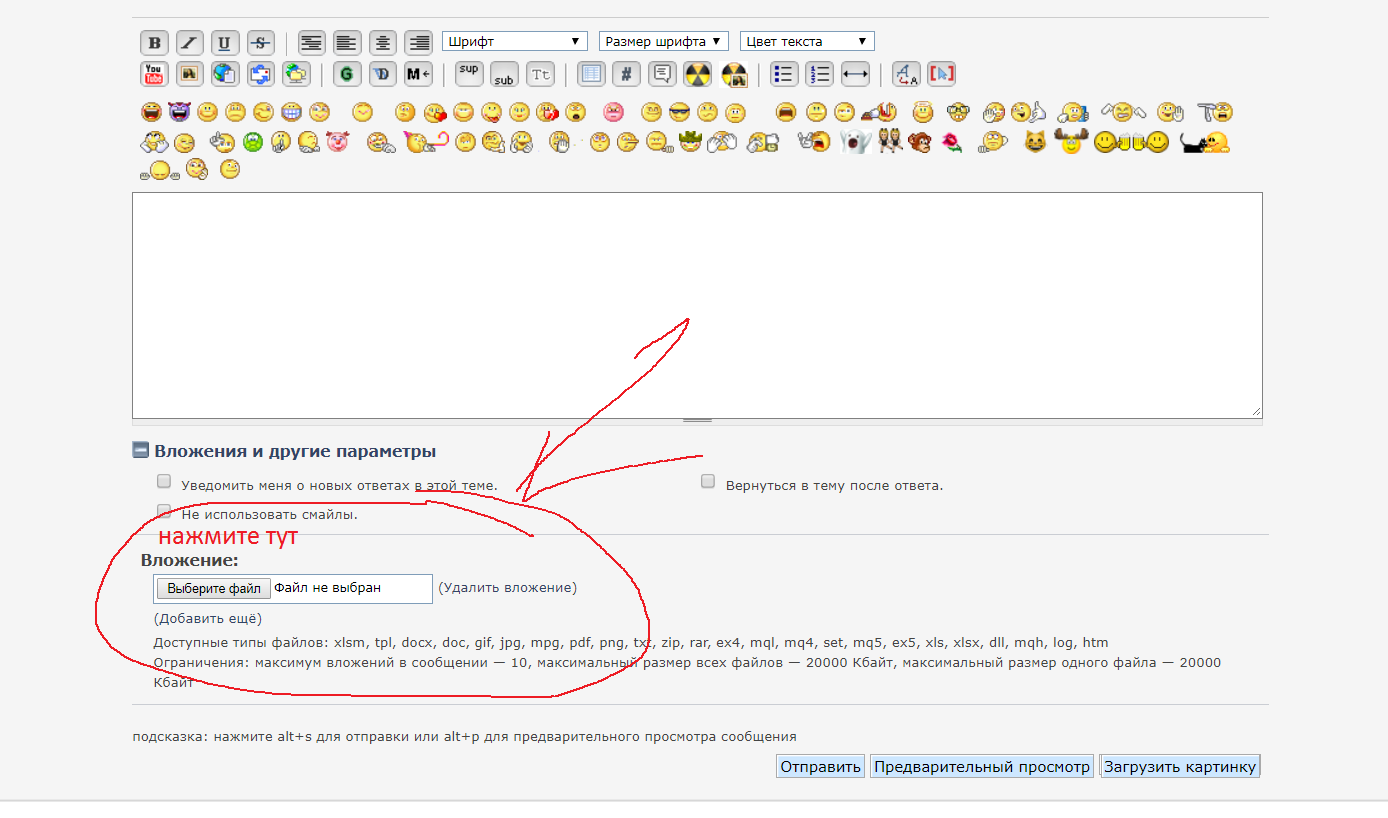Insert the white ghost smiley
1388x818 pixels.
point(855,143)
